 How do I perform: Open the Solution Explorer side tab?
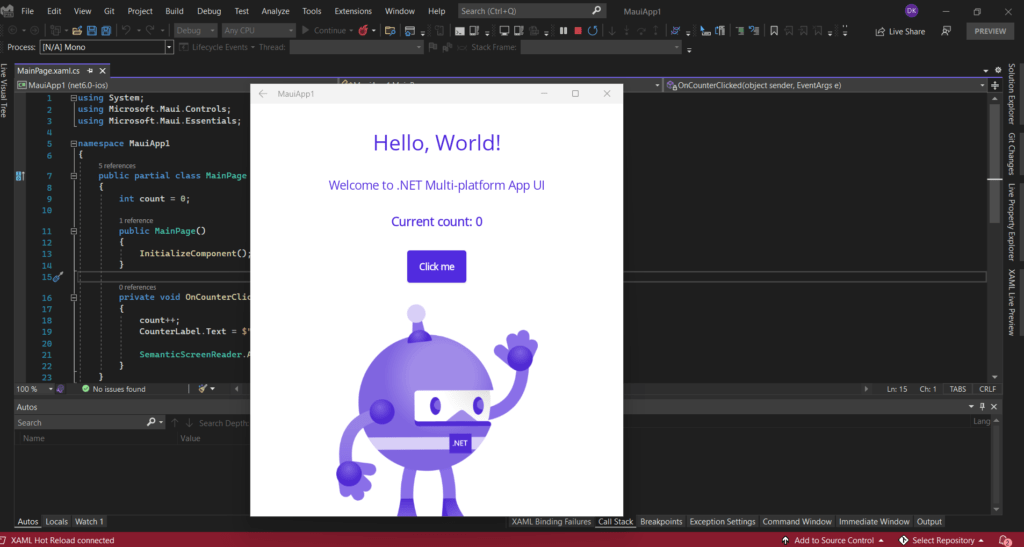pos(1012,94)
